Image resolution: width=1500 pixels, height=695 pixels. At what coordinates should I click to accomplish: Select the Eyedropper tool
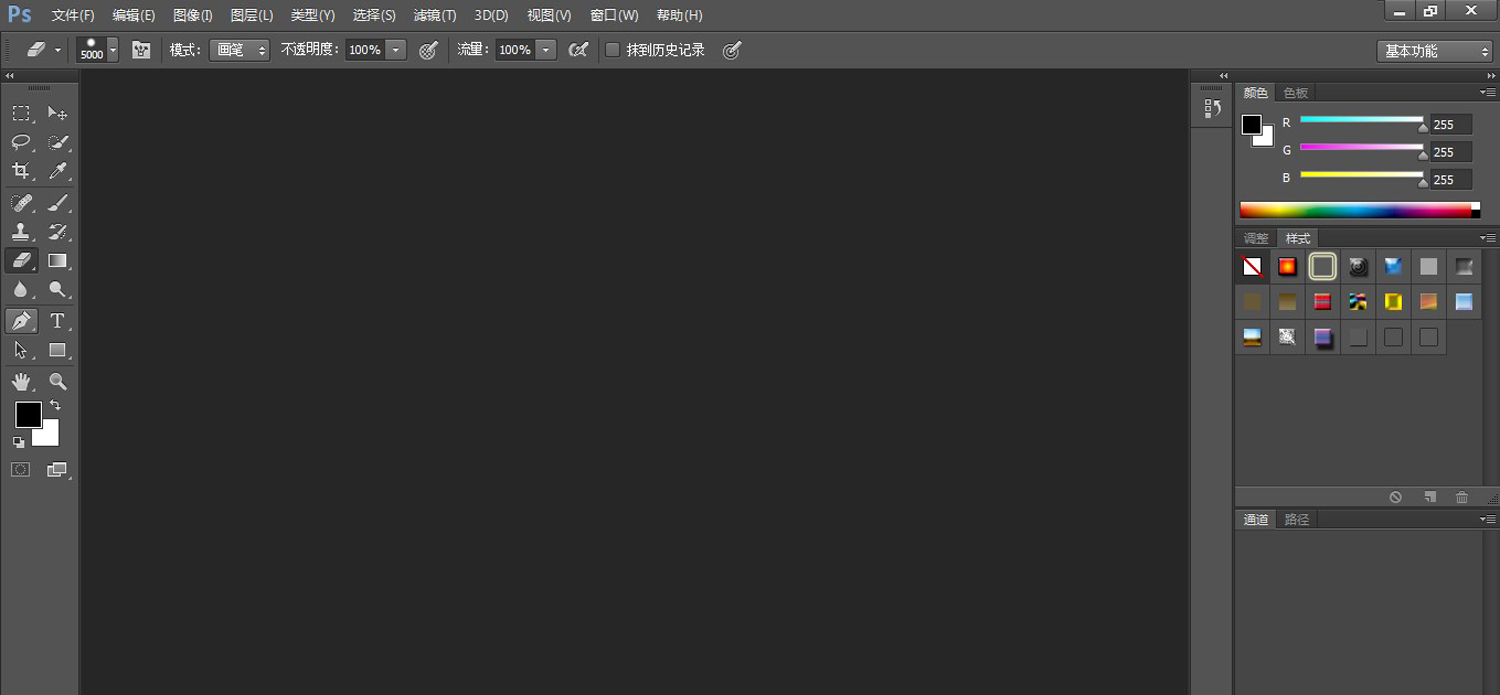click(x=57, y=171)
